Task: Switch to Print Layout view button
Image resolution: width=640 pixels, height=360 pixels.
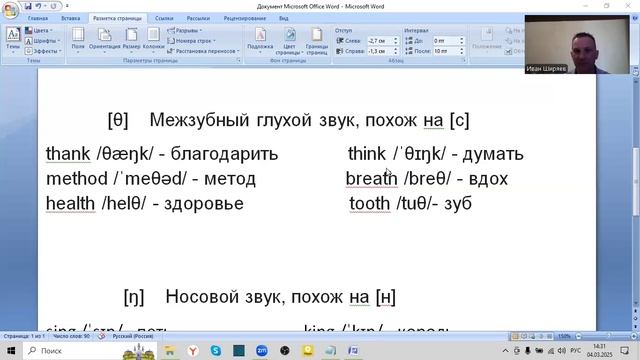Action: tap(515, 336)
